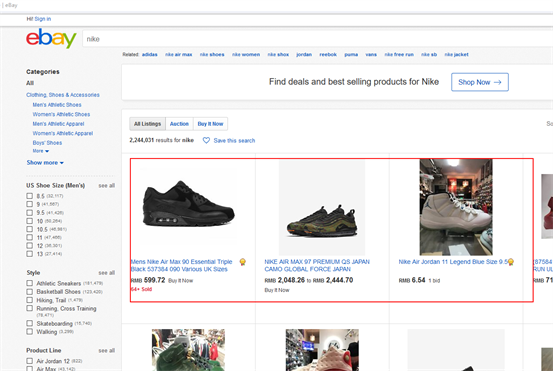Tick Running, Cross Training checkbox

click(30, 308)
